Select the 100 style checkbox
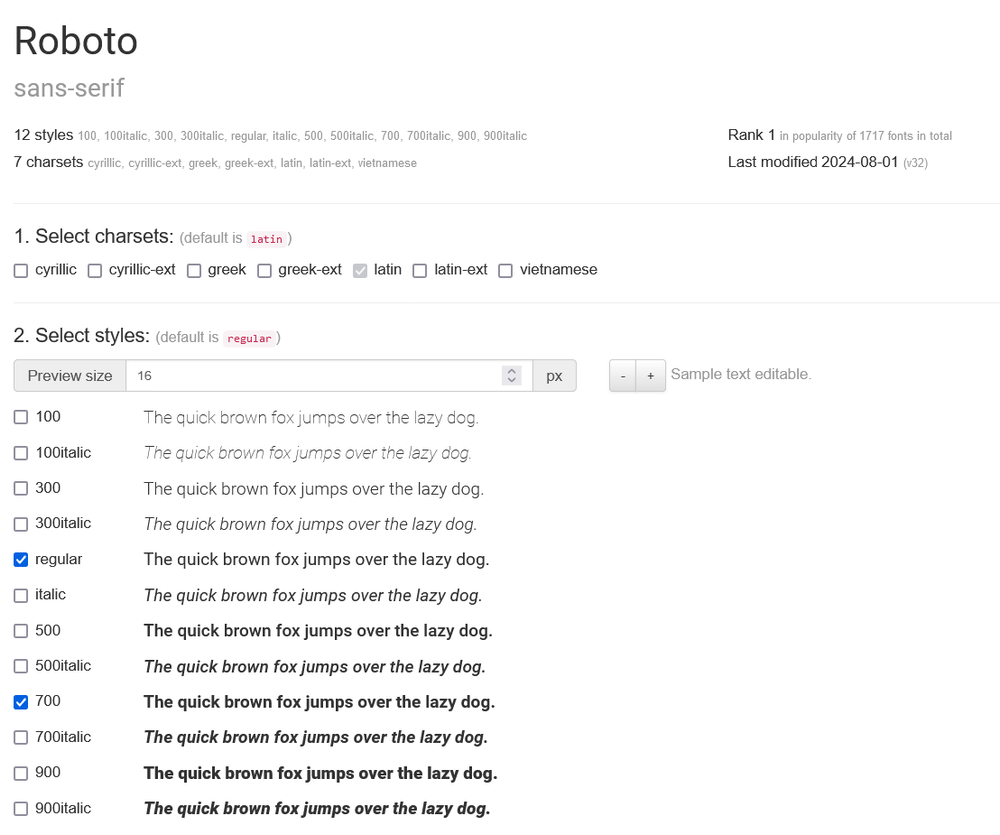Screen dimensions: 1000x835 21,417
